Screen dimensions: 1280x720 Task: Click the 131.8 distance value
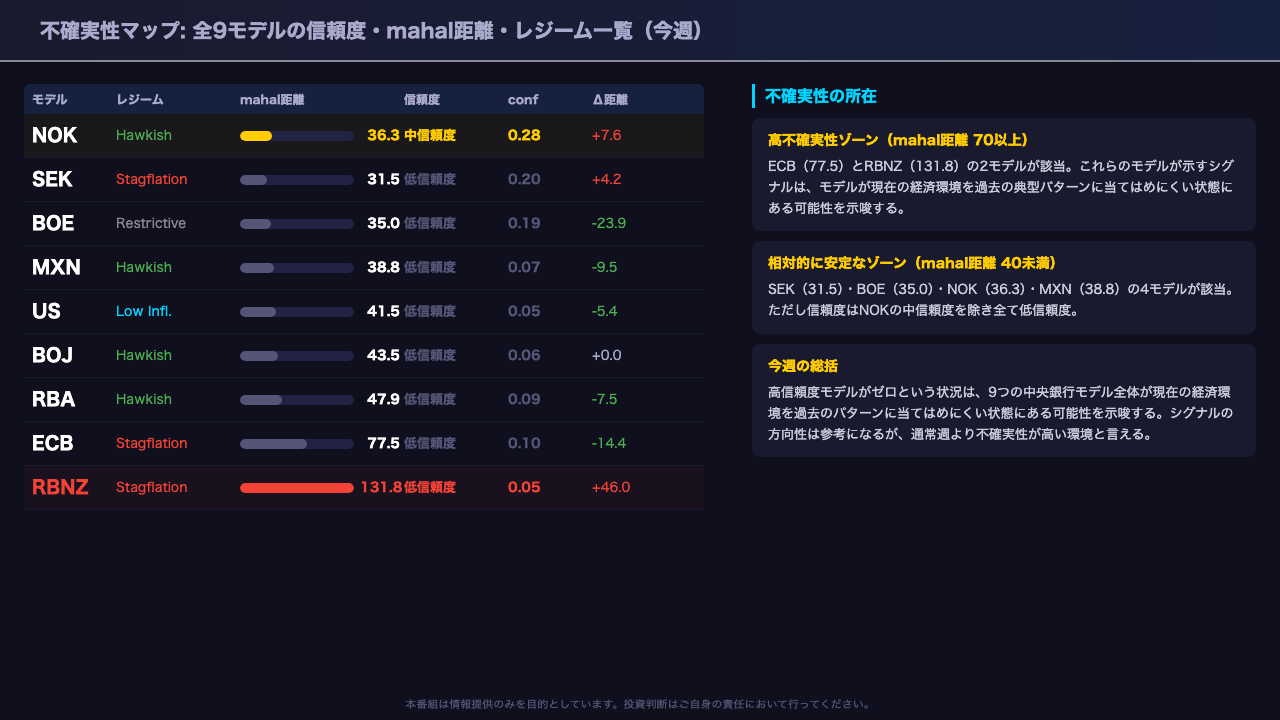[381, 487]
